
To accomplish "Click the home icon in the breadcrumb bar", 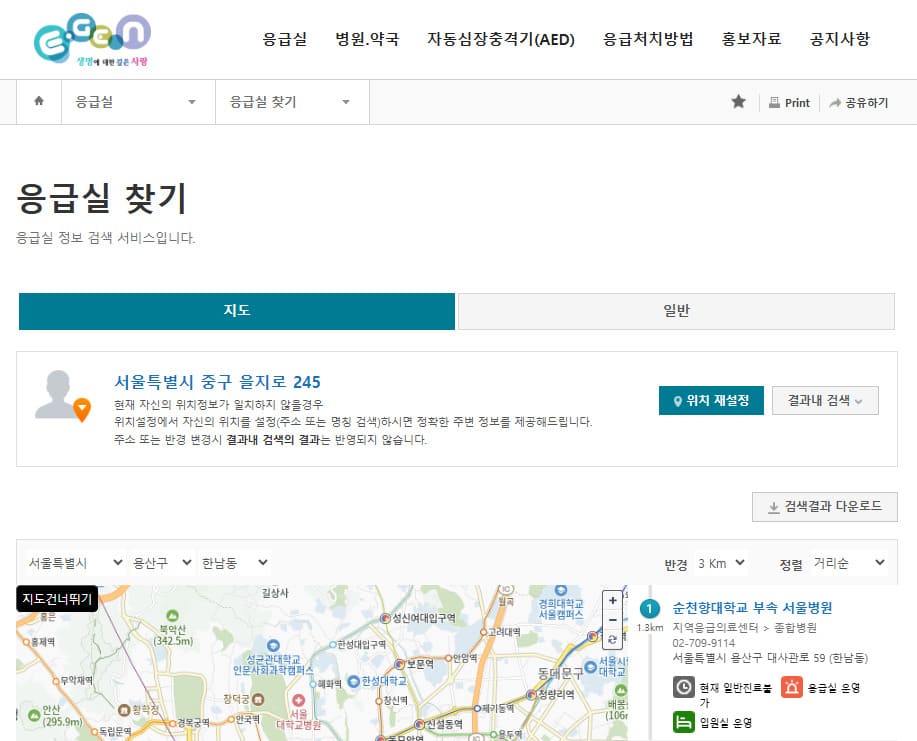I will tap(39, 101).
